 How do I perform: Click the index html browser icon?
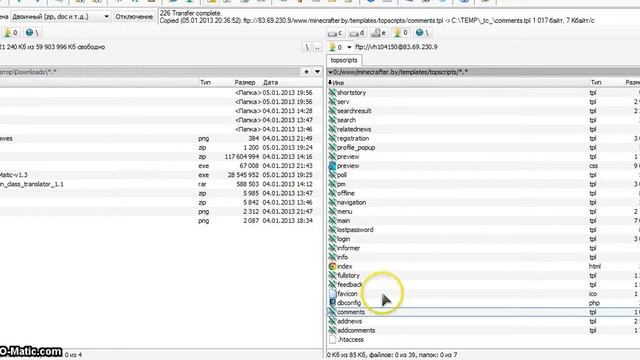click(332, 266)
